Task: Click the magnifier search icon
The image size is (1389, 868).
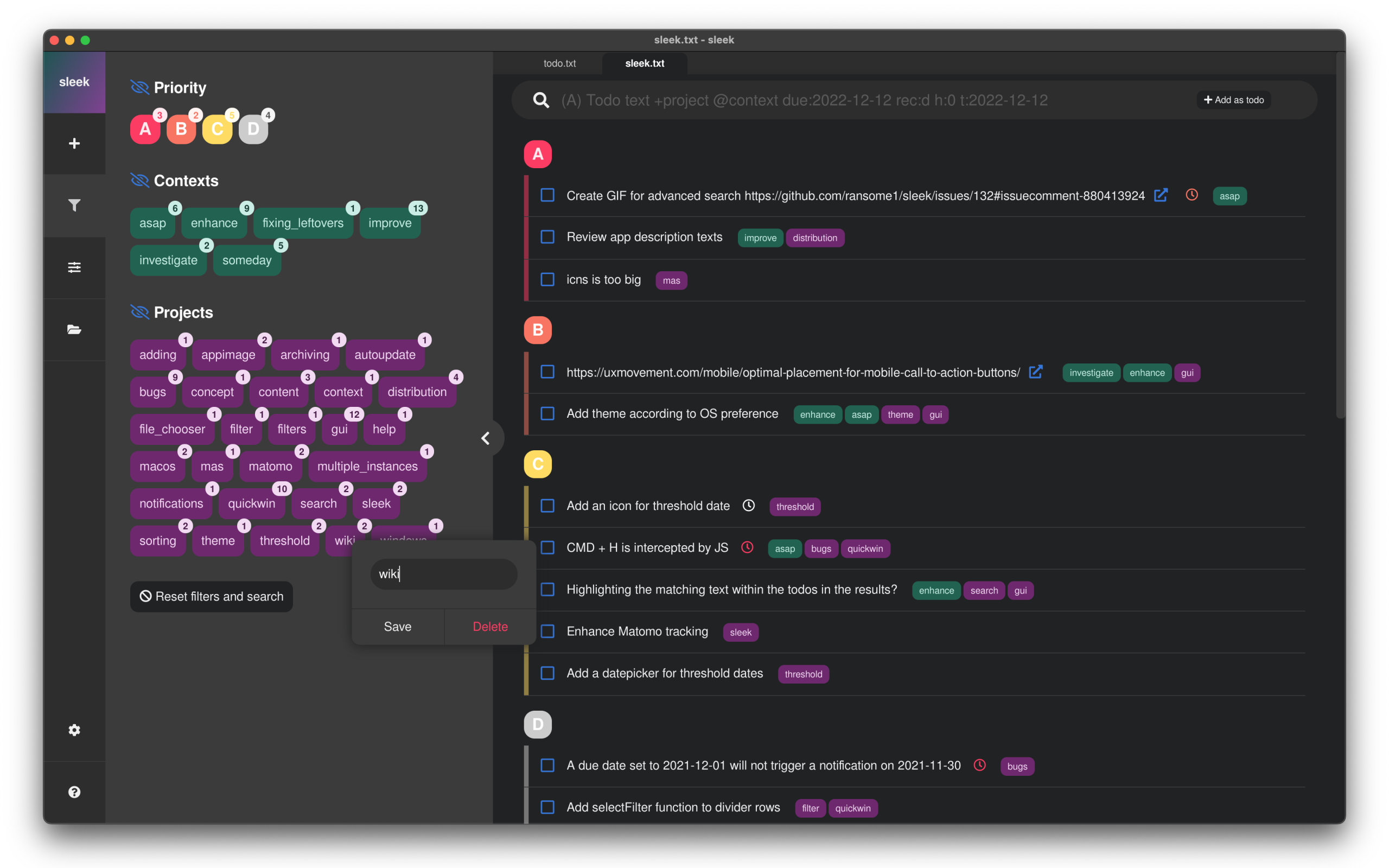Action: click(x=540, y=100)
